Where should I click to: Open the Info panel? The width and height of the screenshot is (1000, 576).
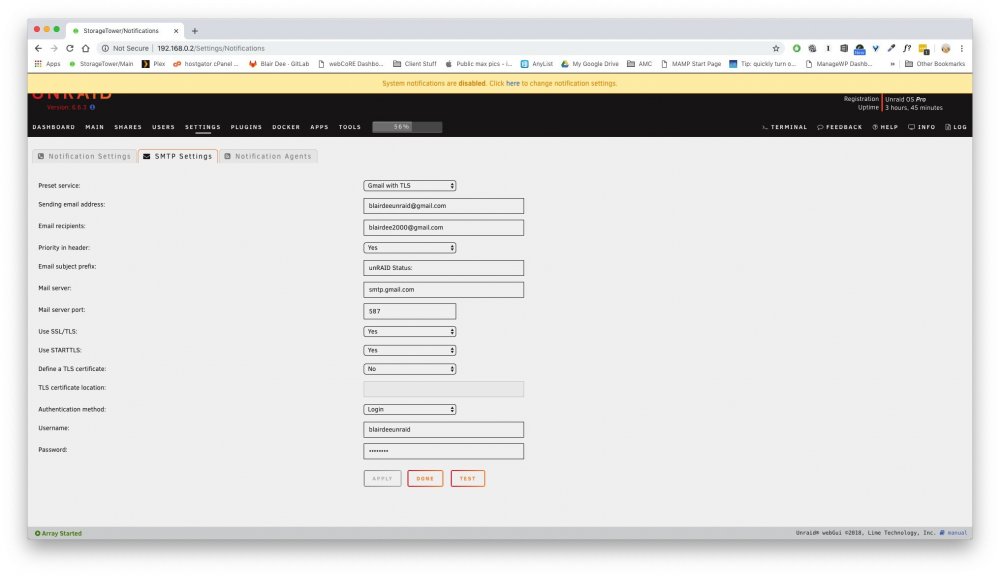point(922,127)
